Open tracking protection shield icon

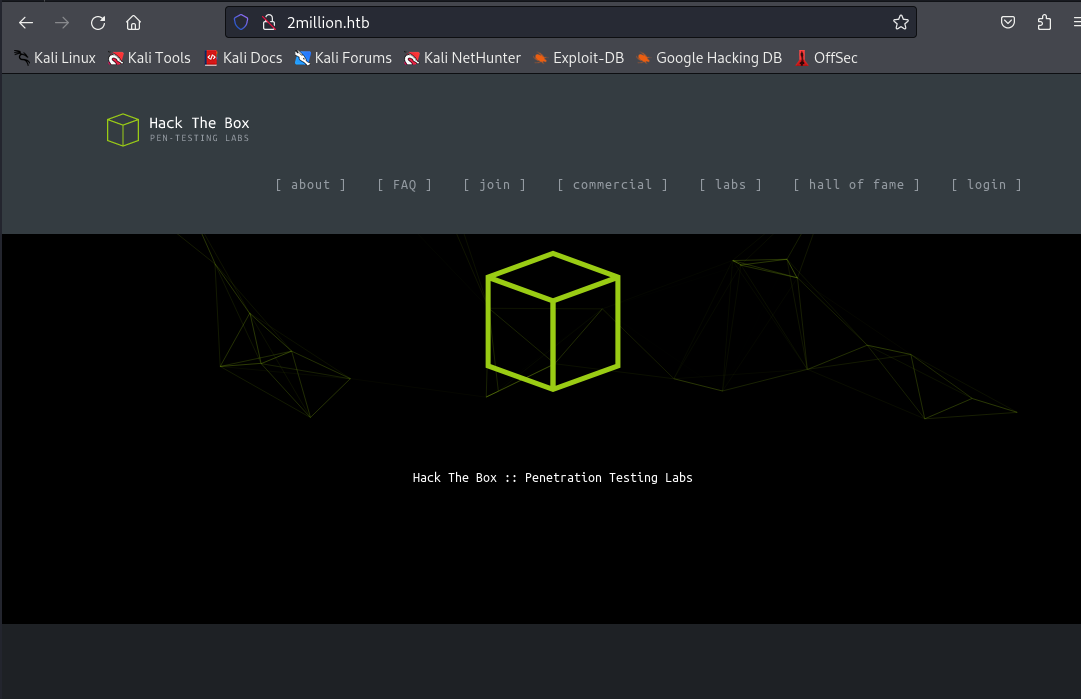(240, 23)
